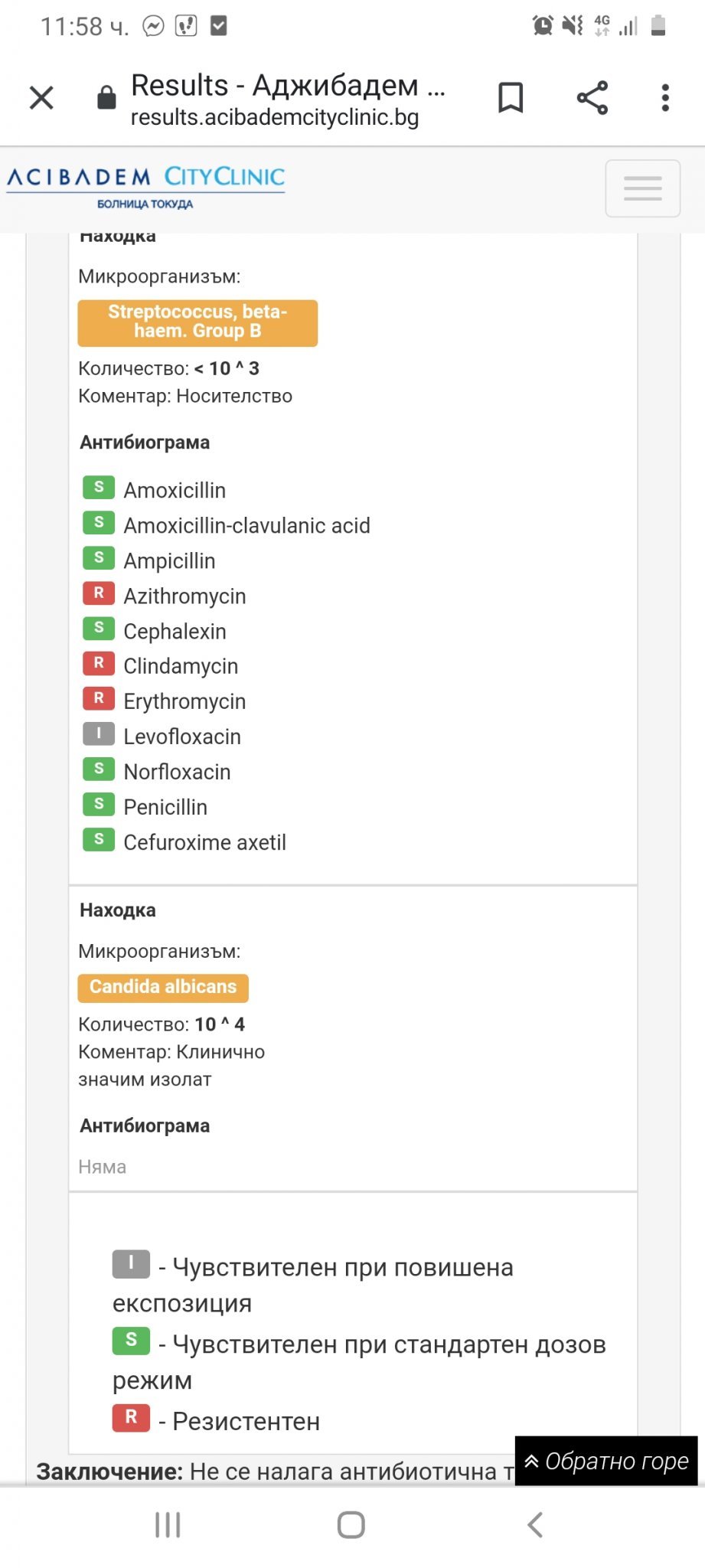Screen dimensions: 705x1568
Task: Click the red R badge beside Clindamycin
Action: (99, 663)
